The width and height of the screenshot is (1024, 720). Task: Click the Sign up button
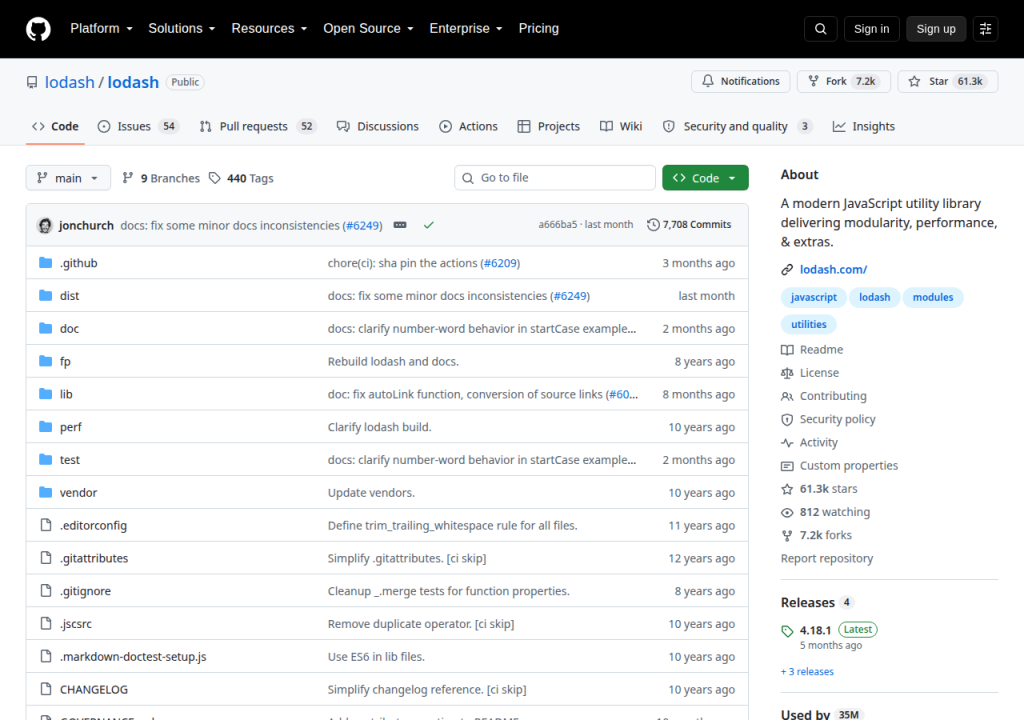(x=936, y=29)
